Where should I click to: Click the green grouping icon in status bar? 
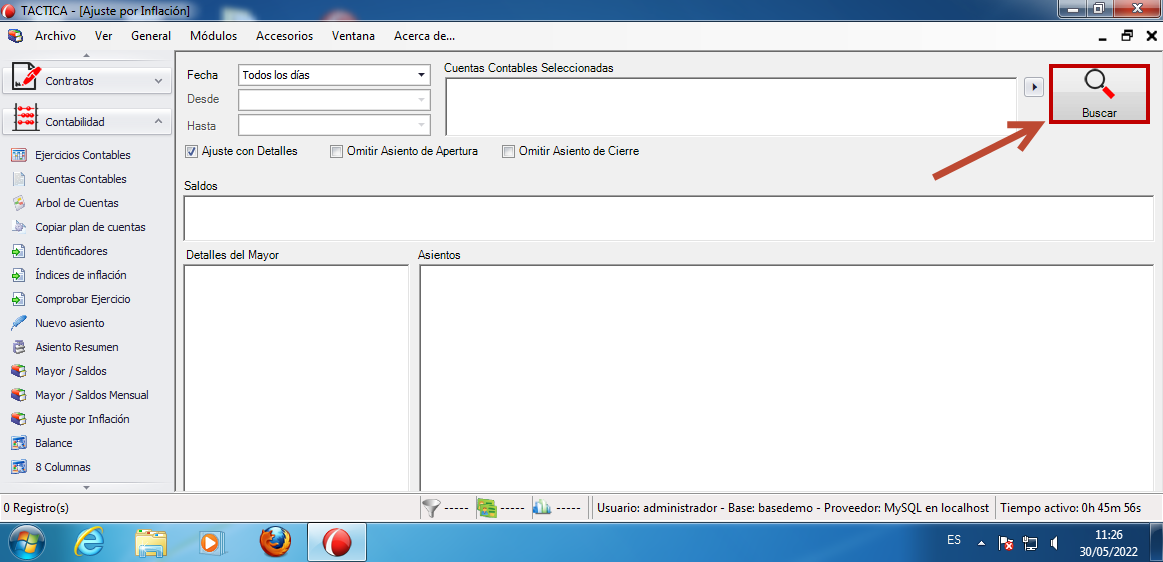click(487, 508)
